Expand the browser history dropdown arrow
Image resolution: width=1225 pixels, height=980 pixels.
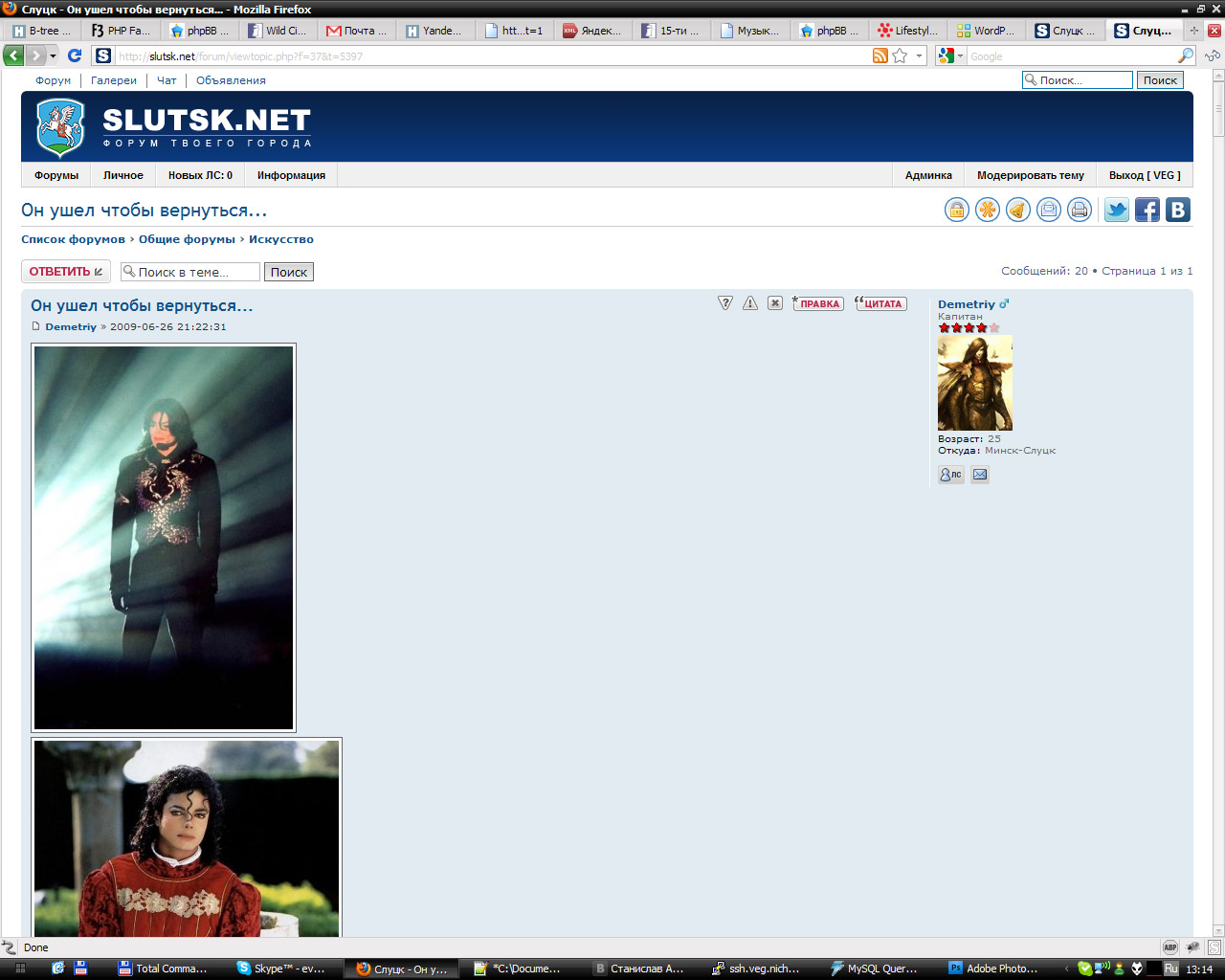(x=53, y=56)
